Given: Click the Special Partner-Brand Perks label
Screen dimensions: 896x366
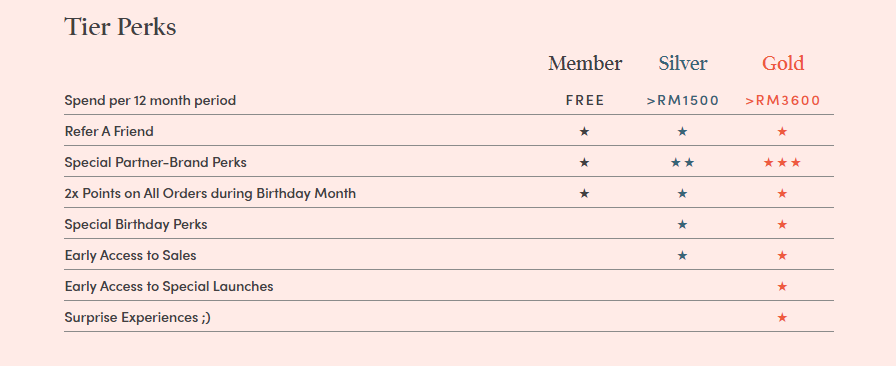Looking at the screenshot, I should pos(155,162).
